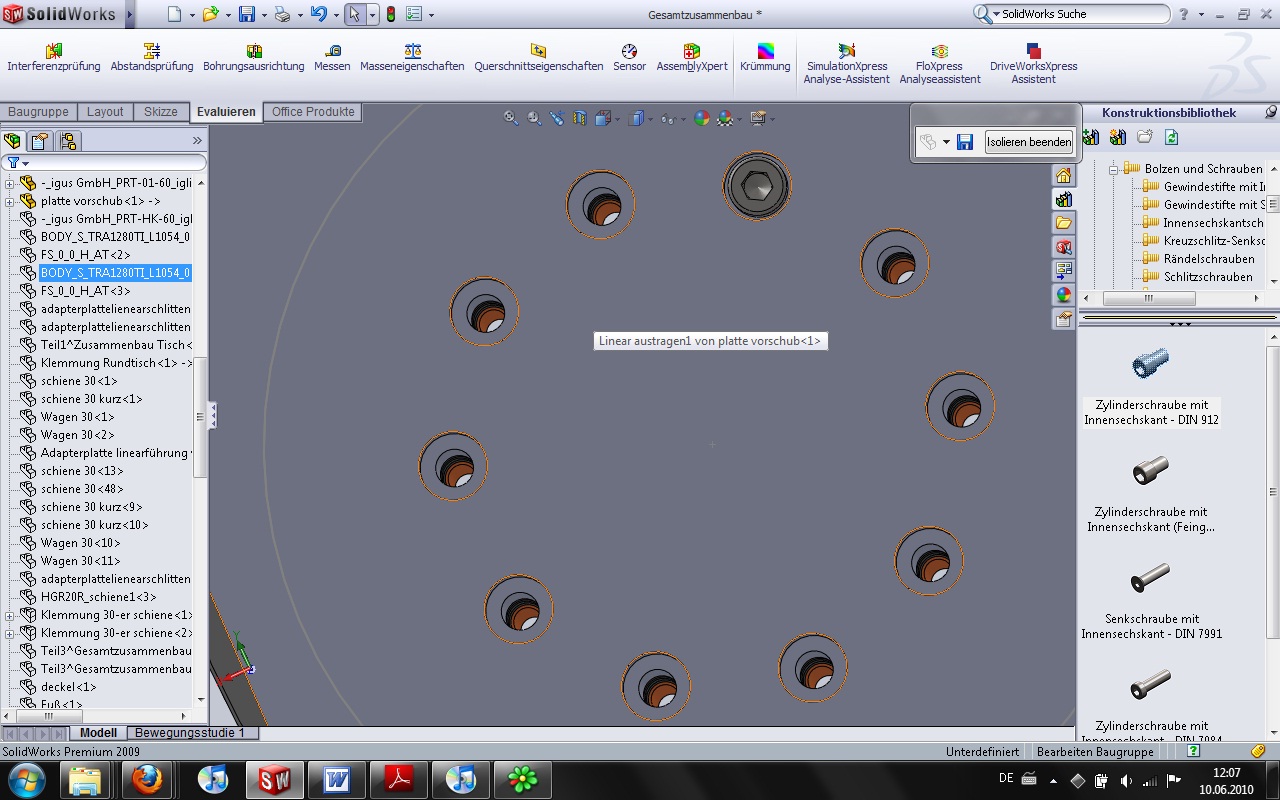Image resolution: width=1280 pixels, height=800 pixels.
Task: Click Isolieren beenden button
Action: (1029, 142)
